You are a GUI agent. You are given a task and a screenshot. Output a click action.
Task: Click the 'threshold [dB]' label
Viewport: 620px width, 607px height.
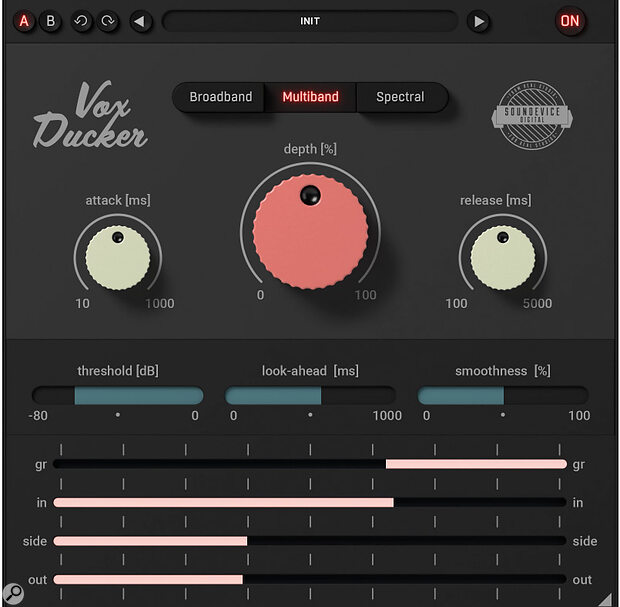tap(118, 371)
